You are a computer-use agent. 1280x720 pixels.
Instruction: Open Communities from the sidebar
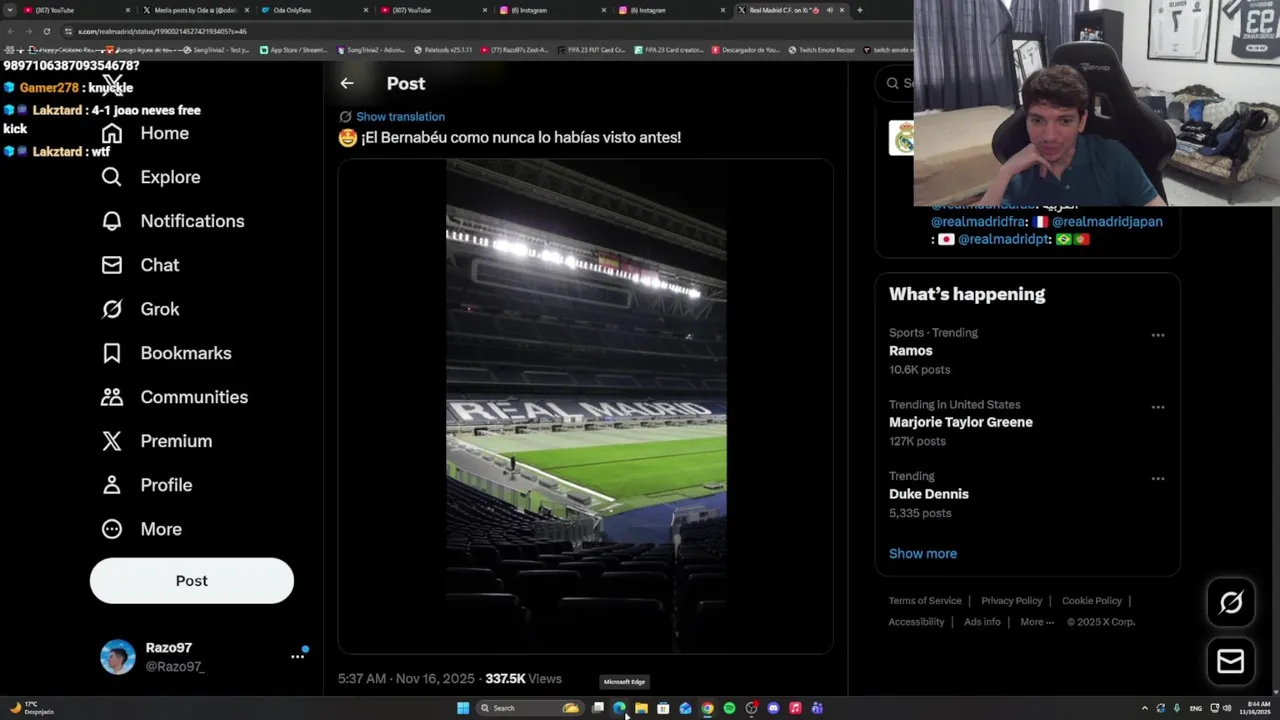click(x=174, y=397)
